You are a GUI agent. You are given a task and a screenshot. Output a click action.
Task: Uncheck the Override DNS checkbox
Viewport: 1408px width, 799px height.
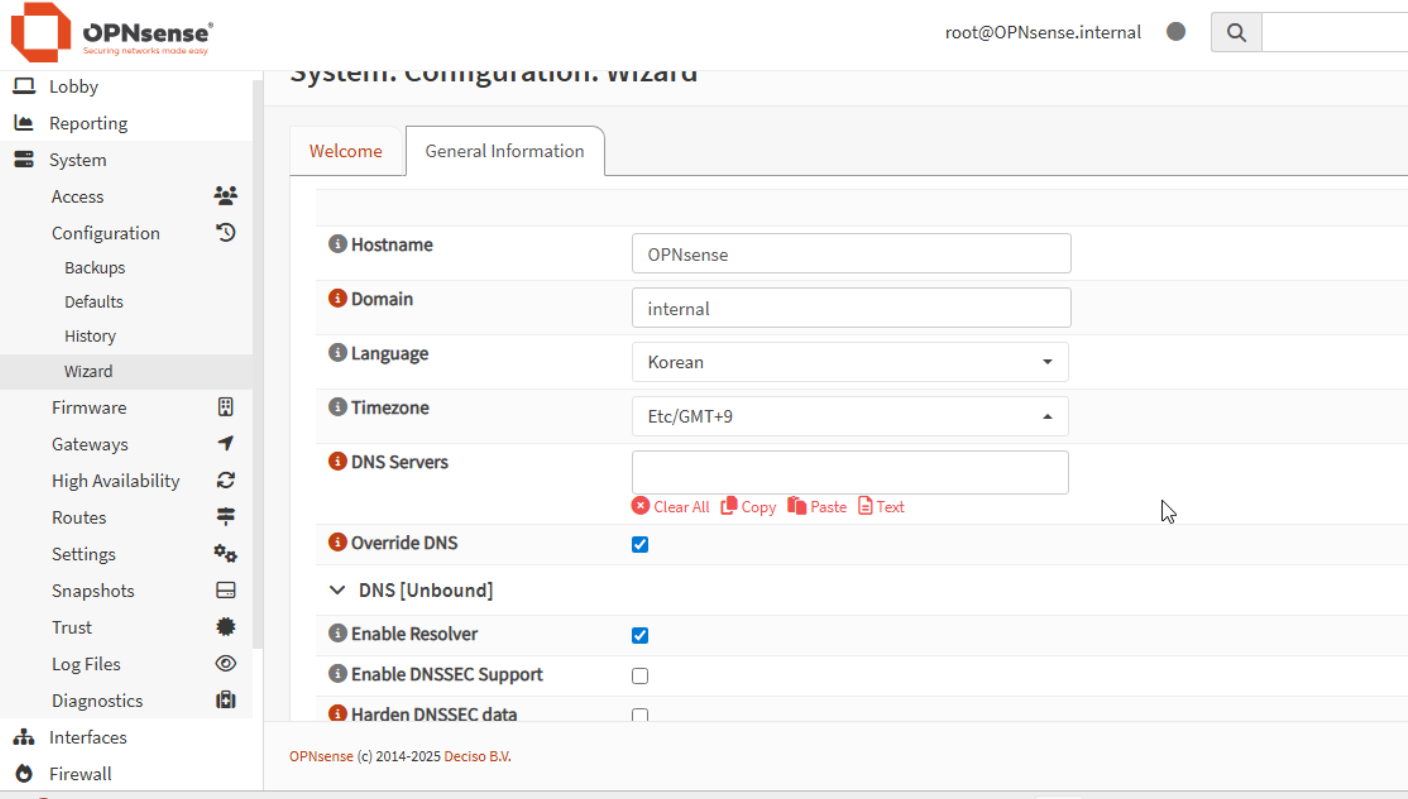(640, 545)
